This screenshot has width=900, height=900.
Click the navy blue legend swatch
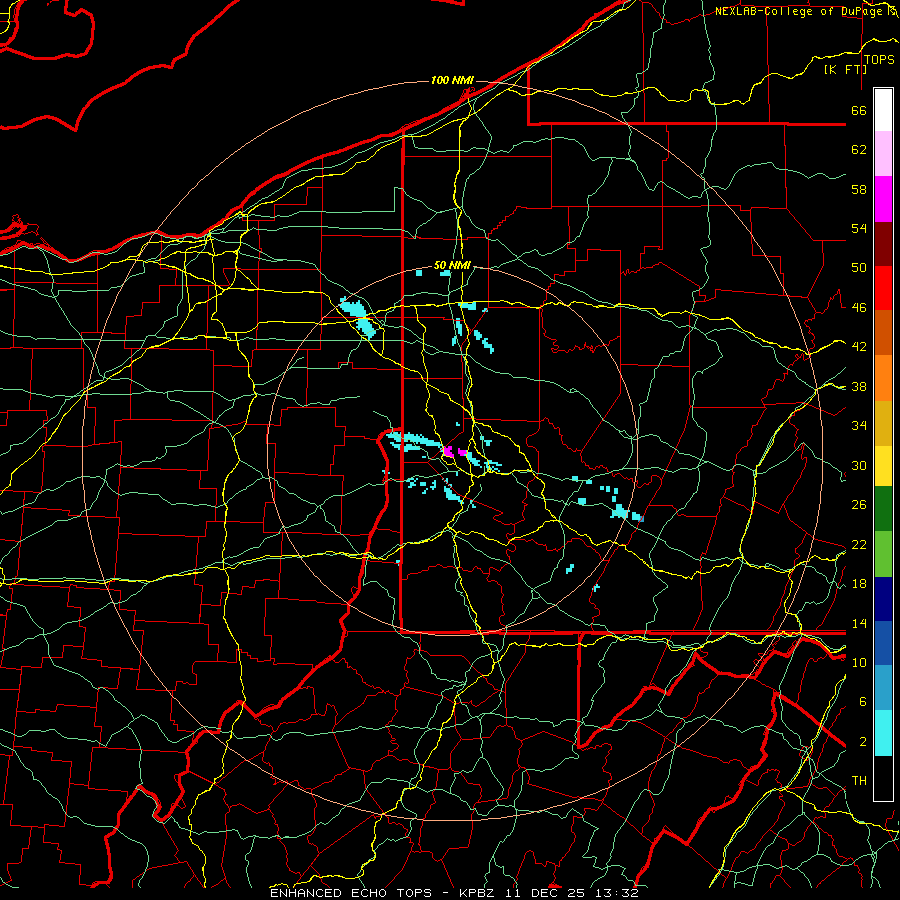coord(883,599)
